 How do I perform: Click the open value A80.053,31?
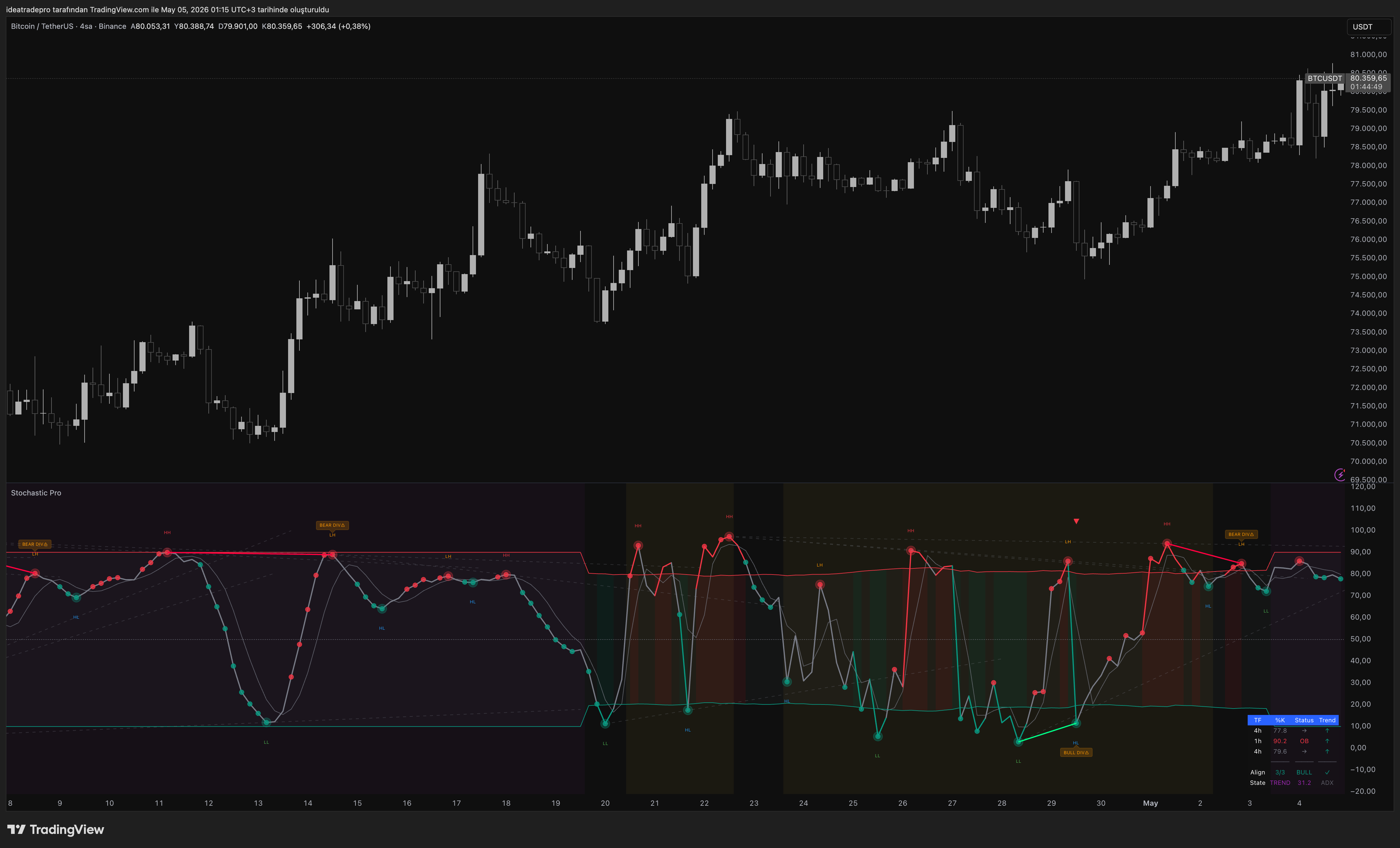[x=150, y=26]
